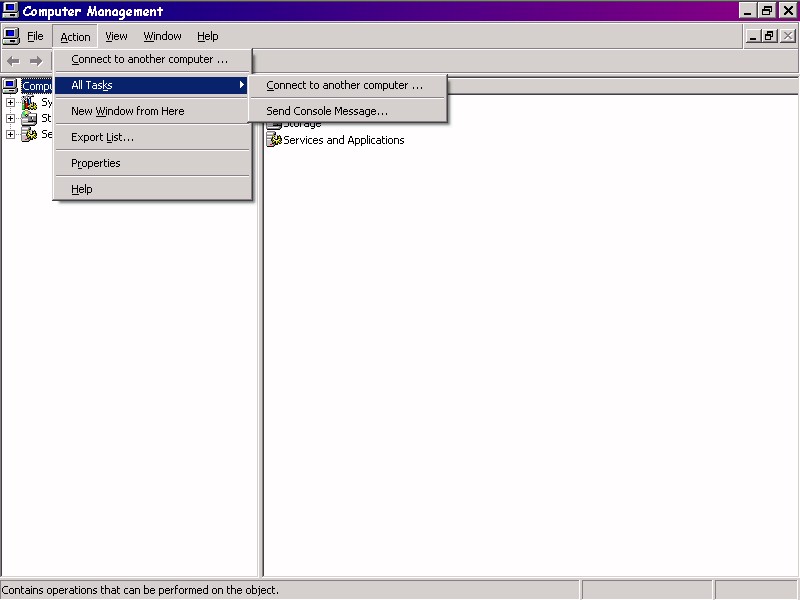
Task: Select Export List
Action: tap(153, 137)
